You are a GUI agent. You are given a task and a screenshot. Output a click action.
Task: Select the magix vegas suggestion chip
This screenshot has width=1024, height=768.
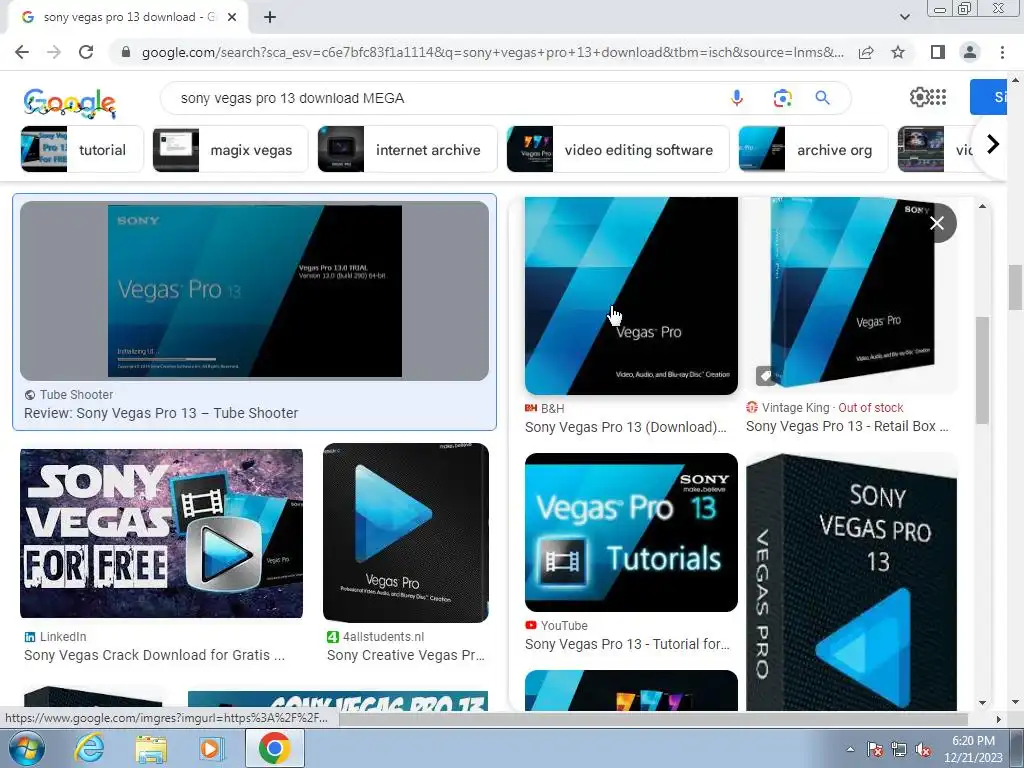(230, 150)
